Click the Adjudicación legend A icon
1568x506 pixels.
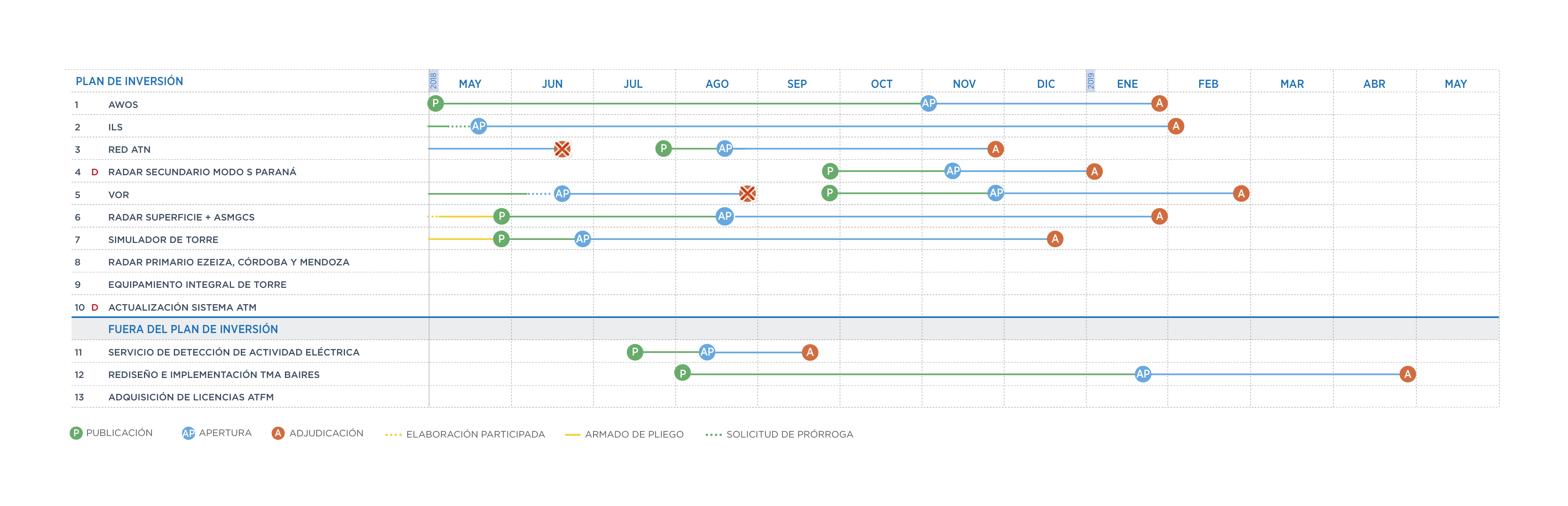pyautogui.click(x=278, y=433)
